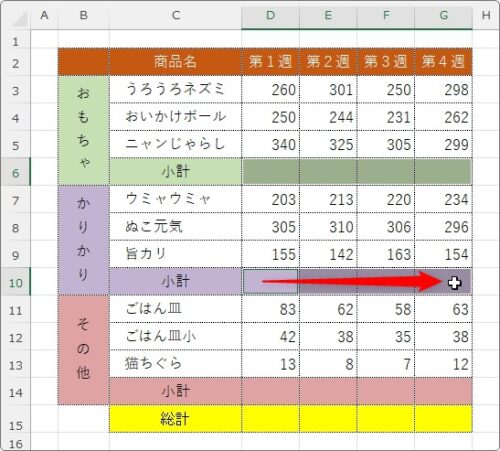Select cell with value 260
Screen dimensions: 500x451
(270, 89)
